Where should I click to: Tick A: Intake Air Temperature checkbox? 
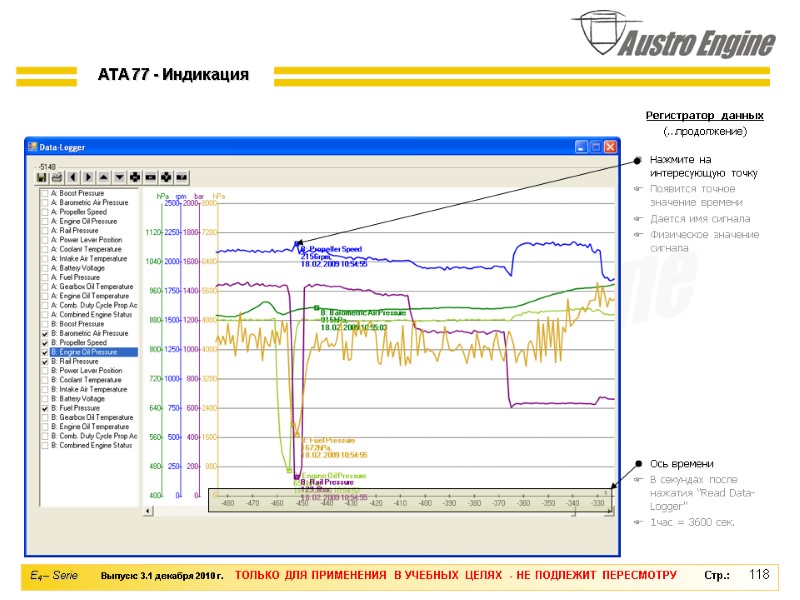click(x=45, y=259)
